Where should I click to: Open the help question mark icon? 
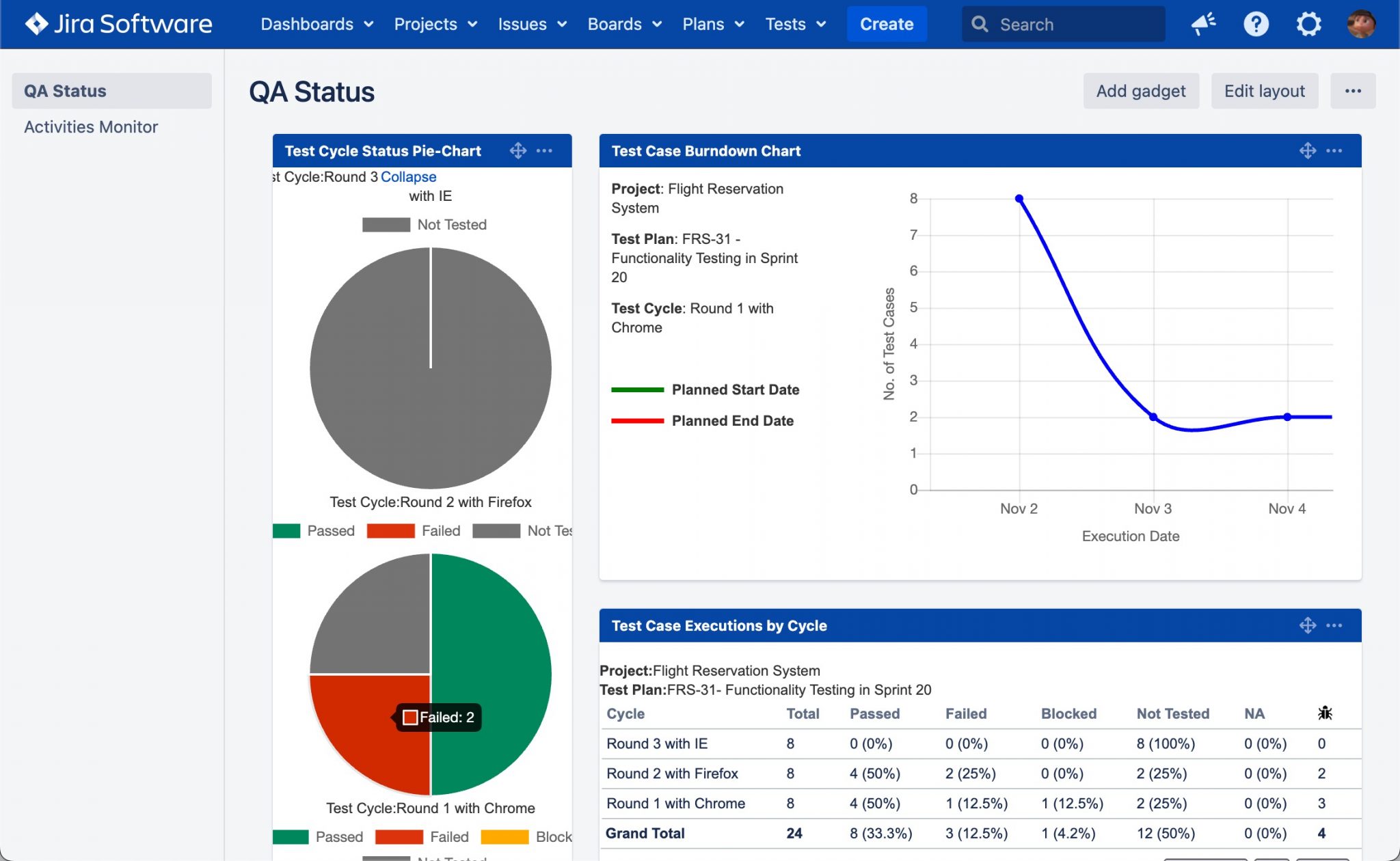(1256, 24)
